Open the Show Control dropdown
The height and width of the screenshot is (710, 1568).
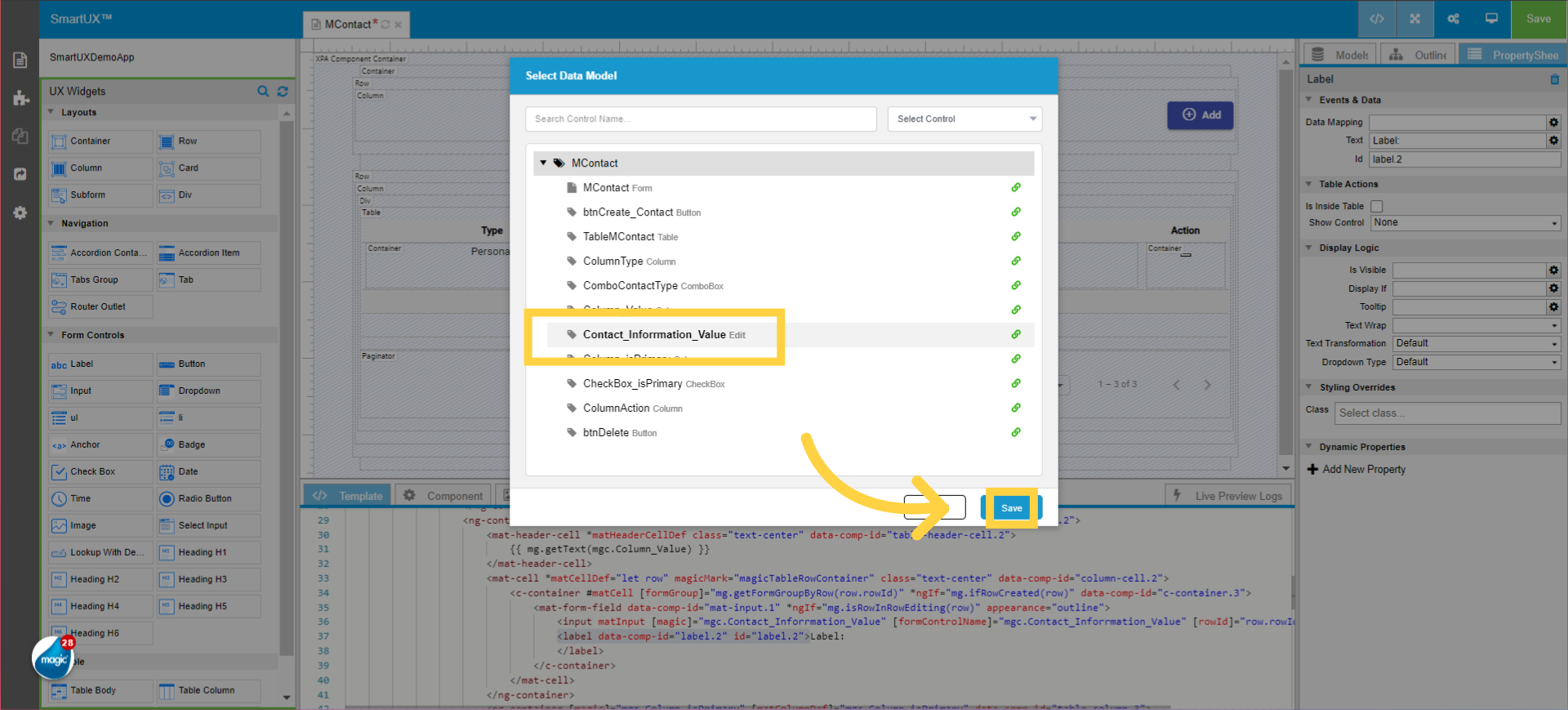(x=1466, y=223)
